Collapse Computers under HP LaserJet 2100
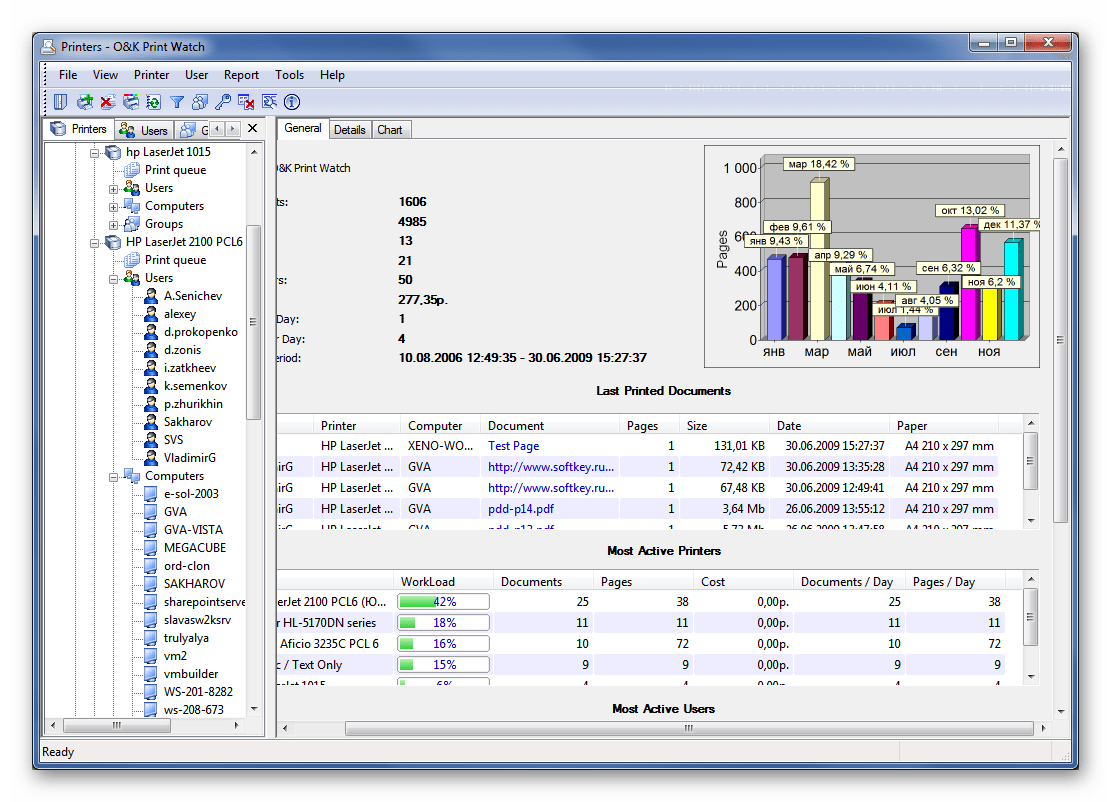The image size is (1111, 802). [x=113, y=477]
